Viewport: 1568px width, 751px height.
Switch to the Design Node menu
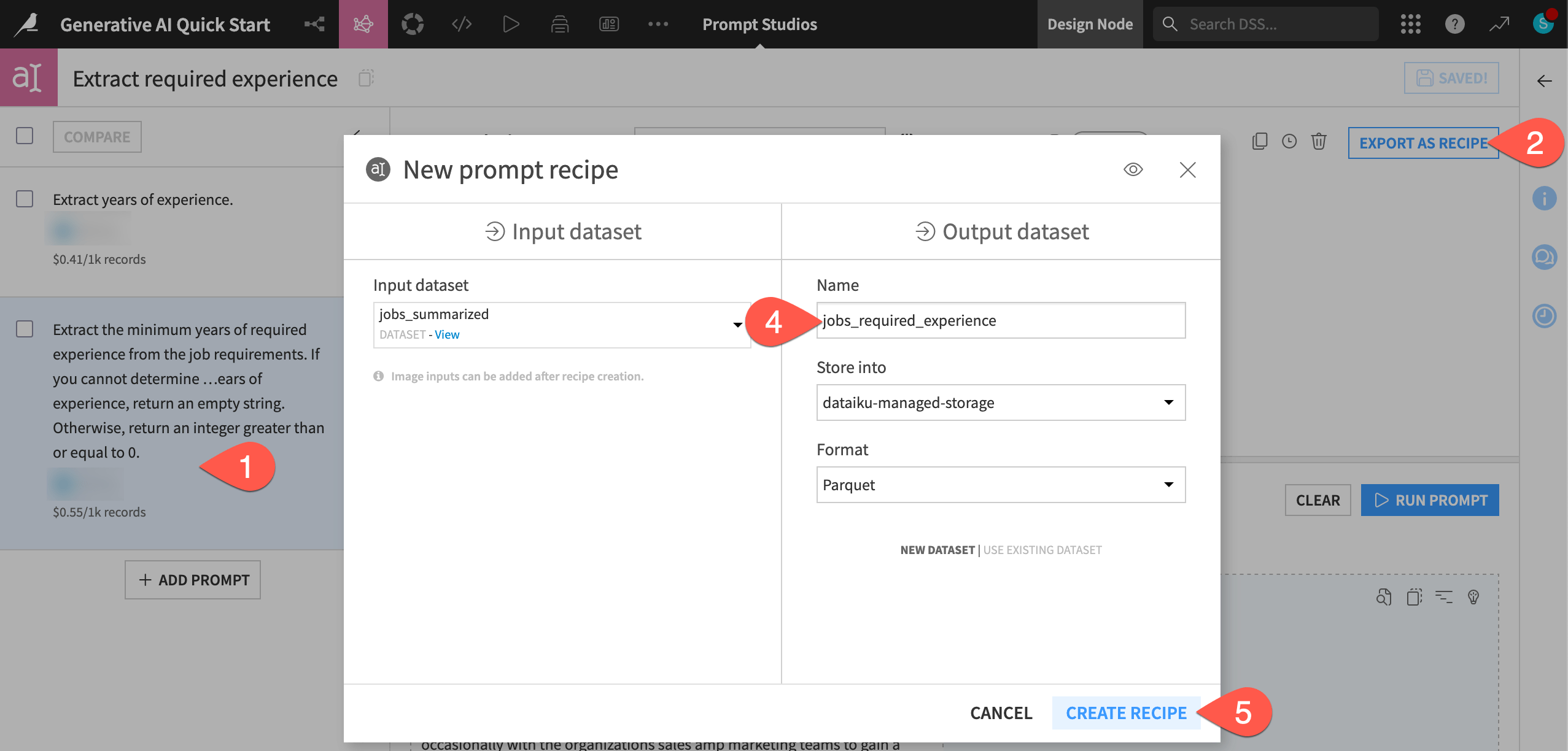click(1090, 24)
